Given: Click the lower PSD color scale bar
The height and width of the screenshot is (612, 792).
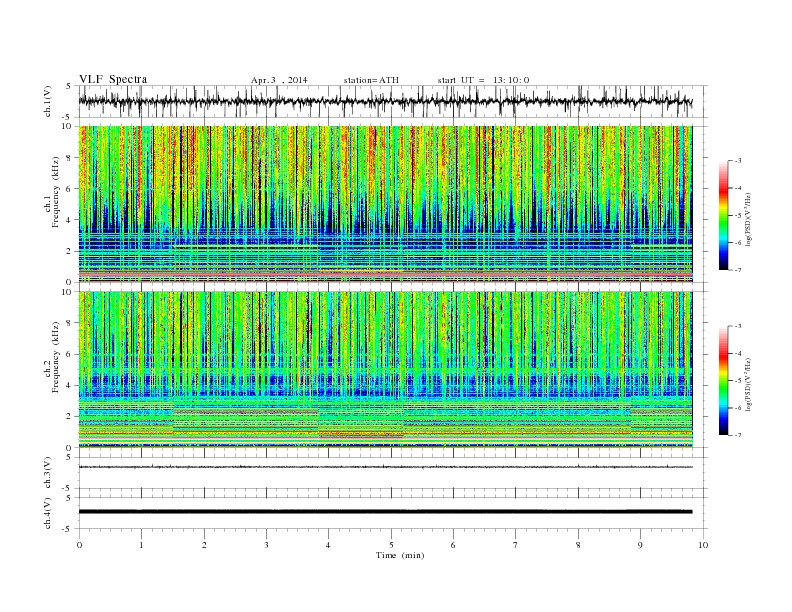Looking at the screenshot, I should coord(724,381).
